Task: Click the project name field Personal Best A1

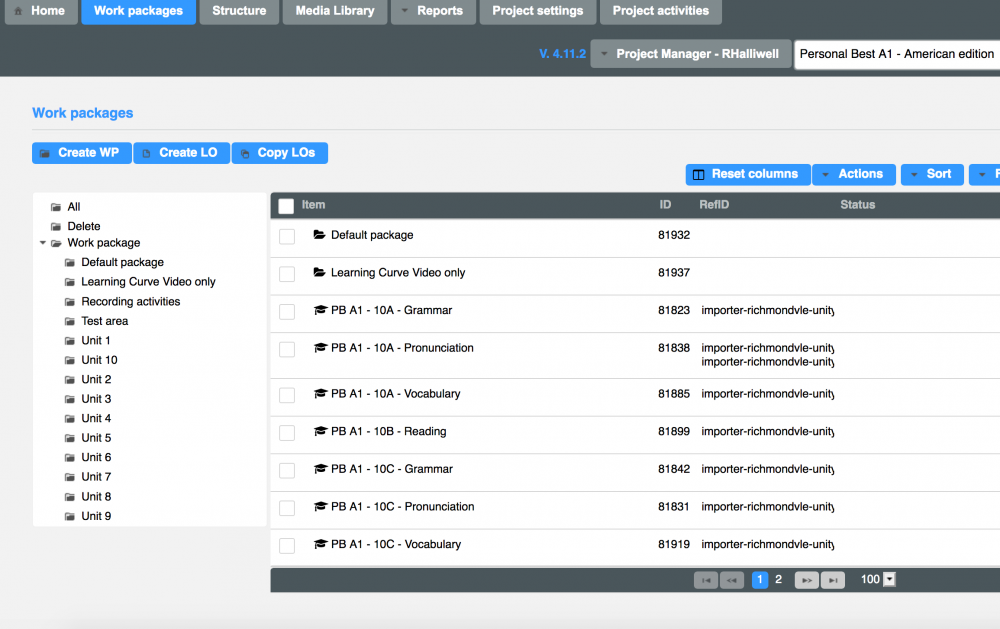Action: (896, 54)
